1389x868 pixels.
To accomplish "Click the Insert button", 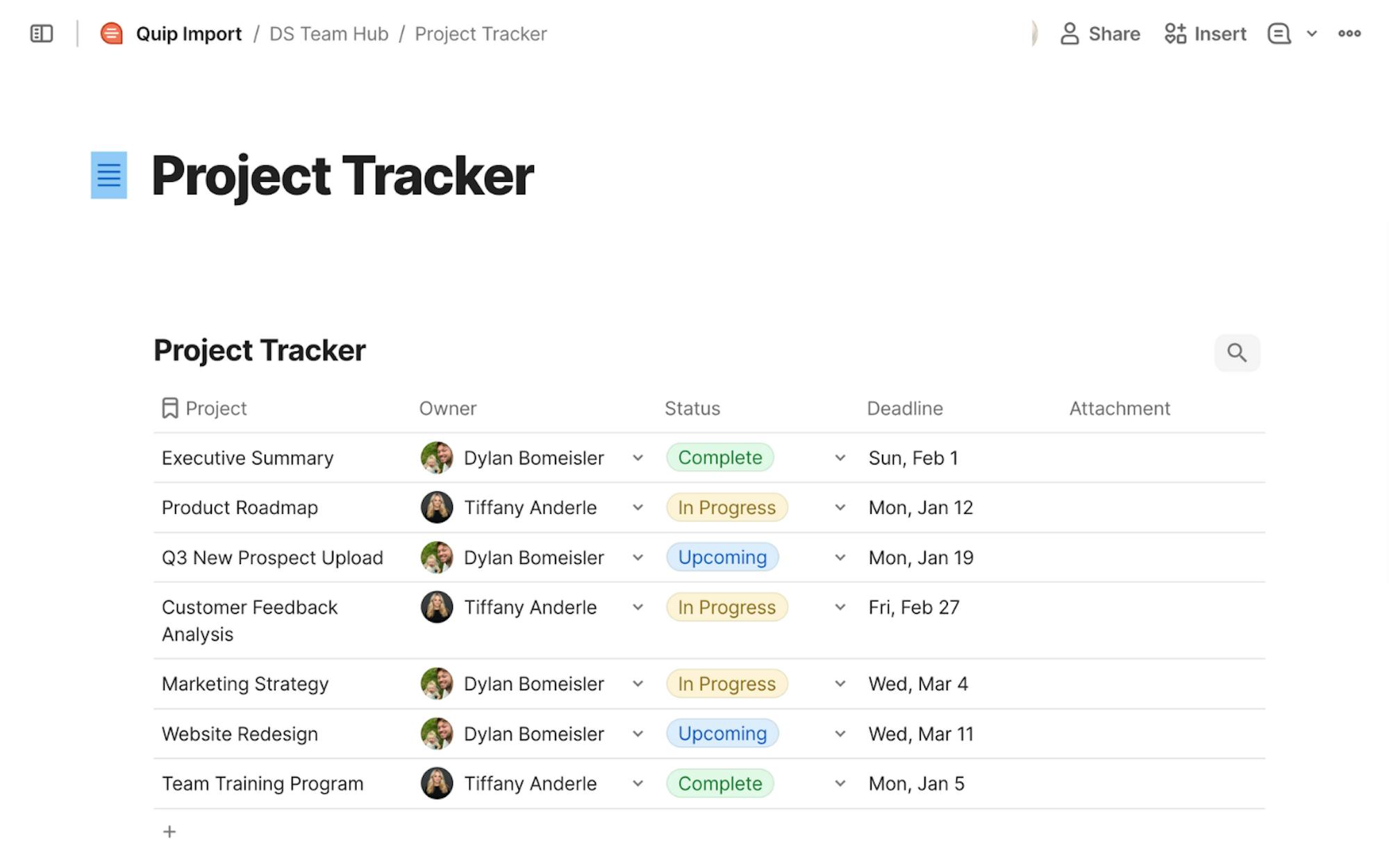I will pyautogui.click(x=1206, y=33).
